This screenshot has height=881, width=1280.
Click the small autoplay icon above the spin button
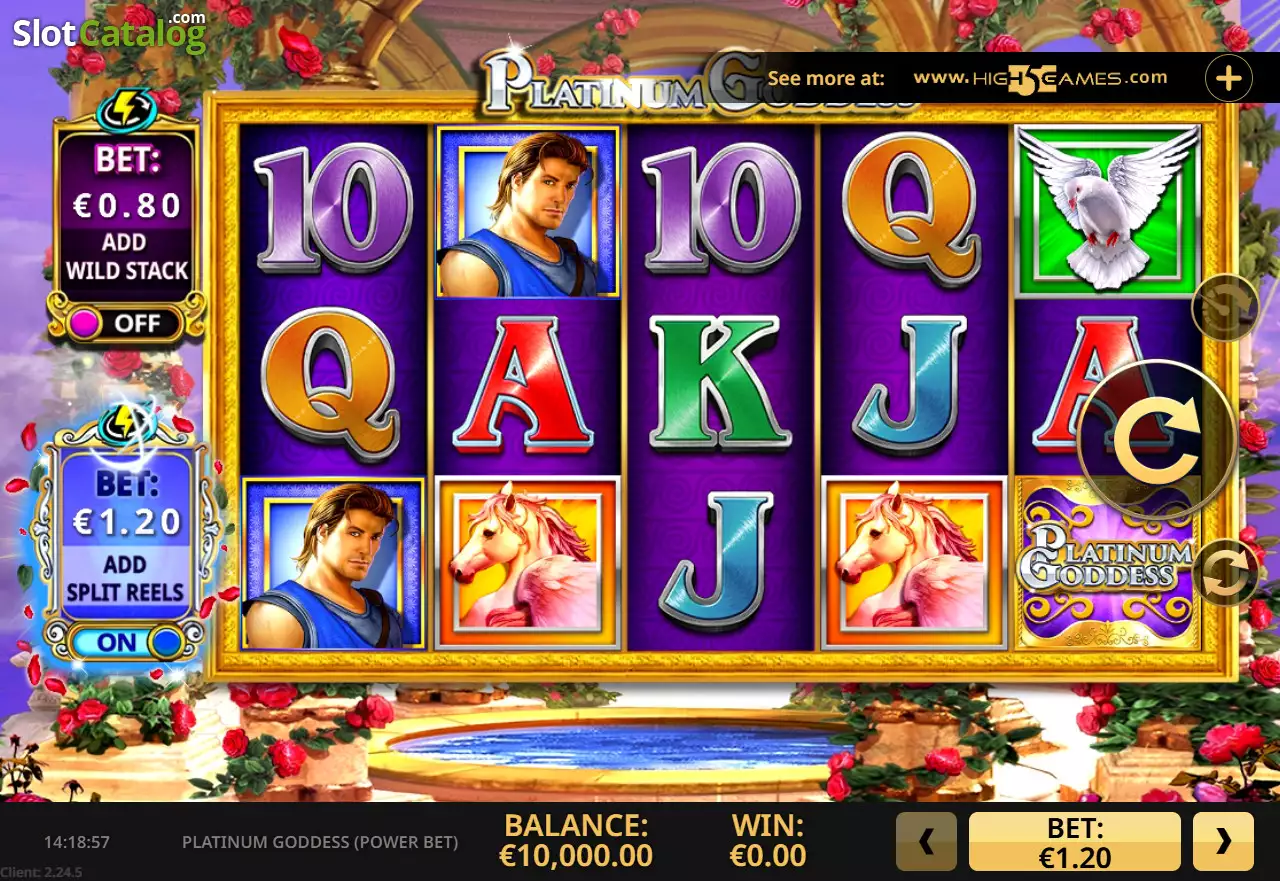point(1225,307)
